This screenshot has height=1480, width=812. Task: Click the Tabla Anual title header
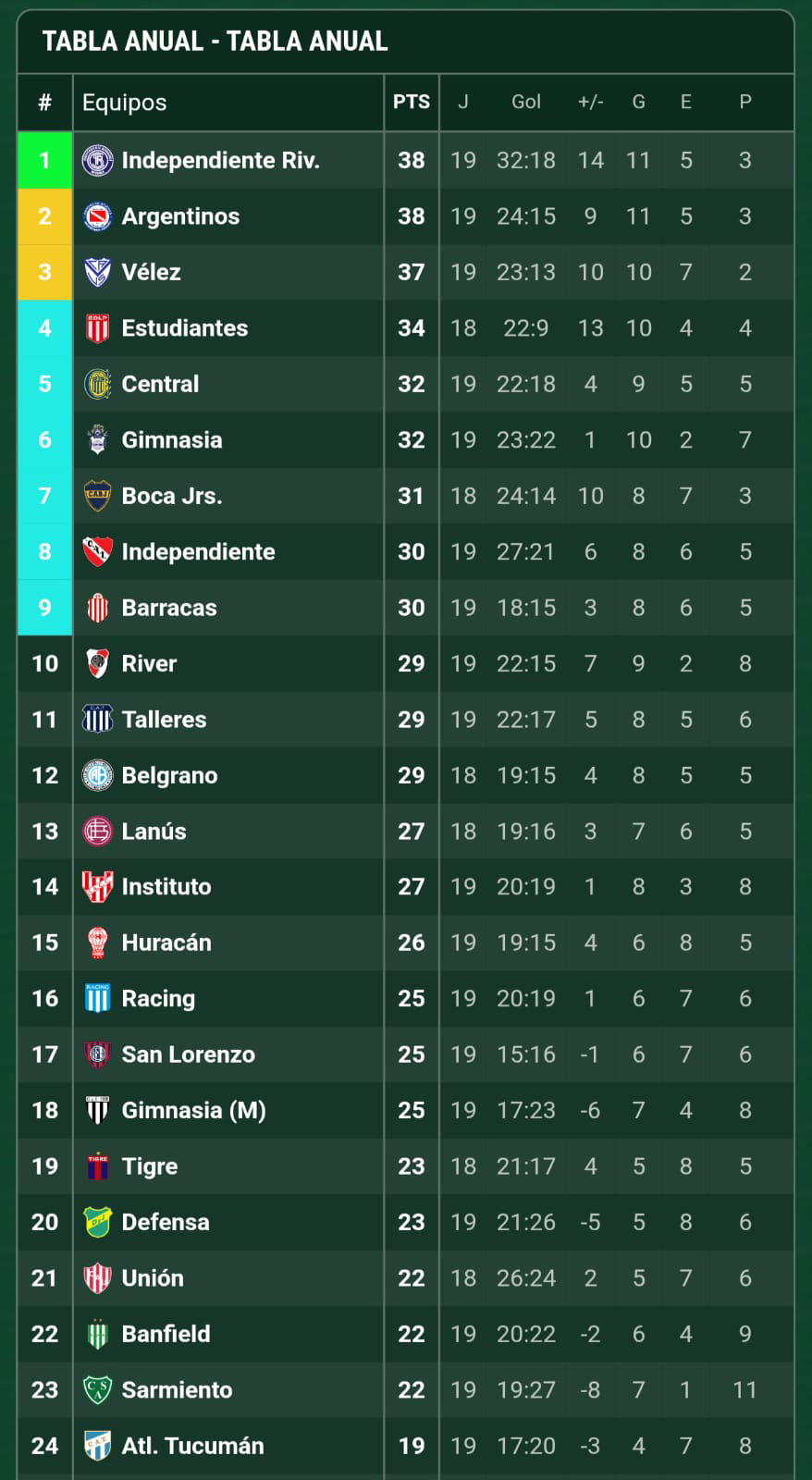coord(215,42)
